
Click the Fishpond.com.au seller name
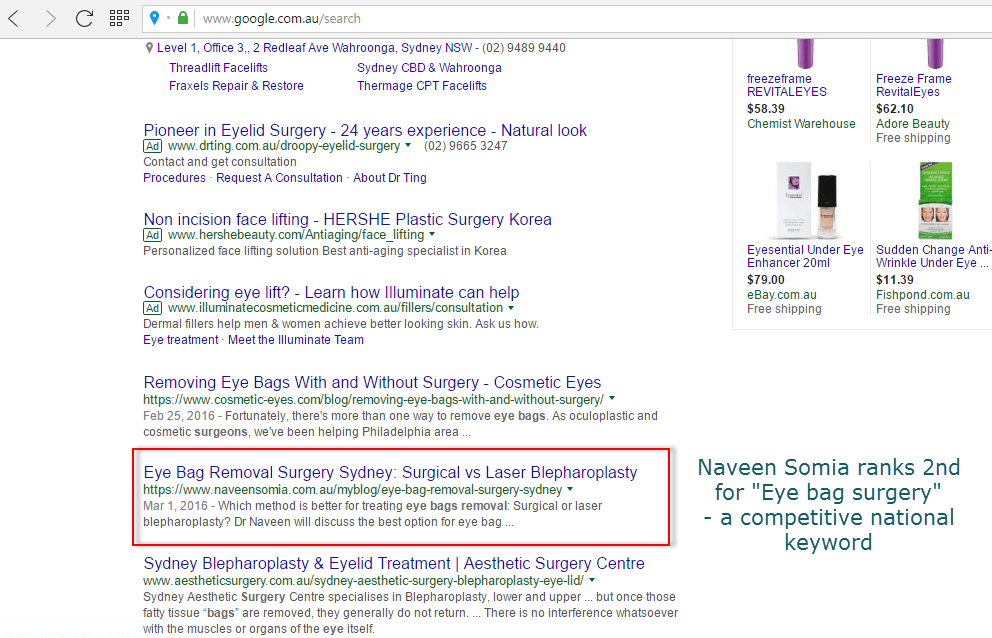922,295
